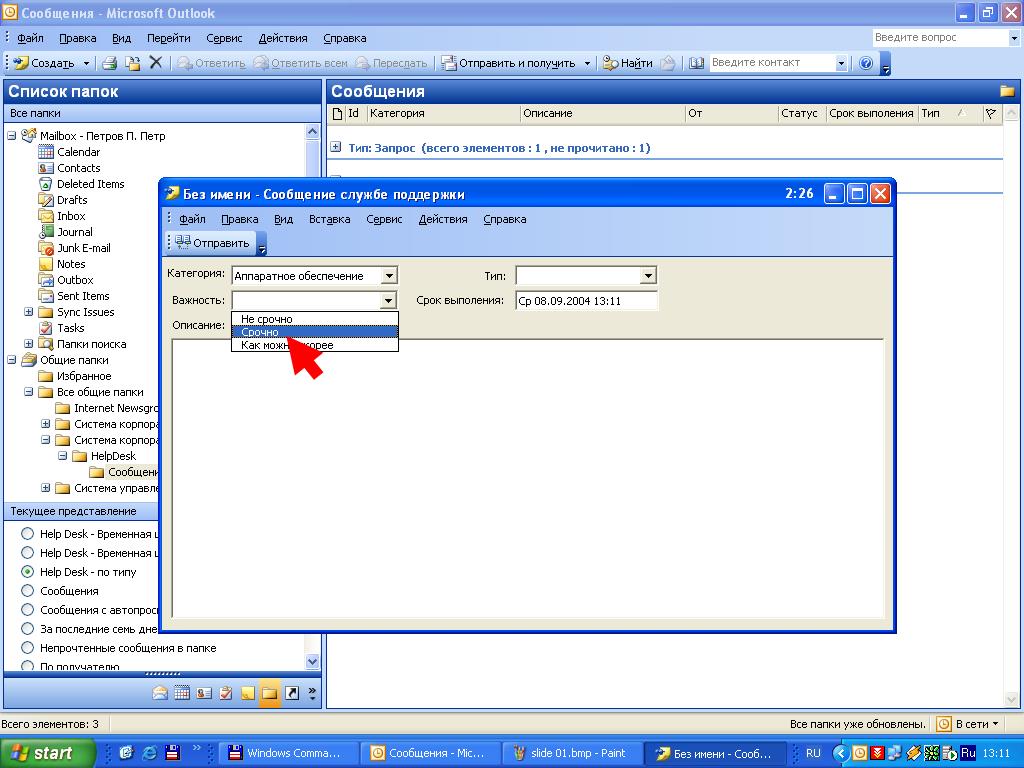Expand Папки поиска tree node

[29, 344]
